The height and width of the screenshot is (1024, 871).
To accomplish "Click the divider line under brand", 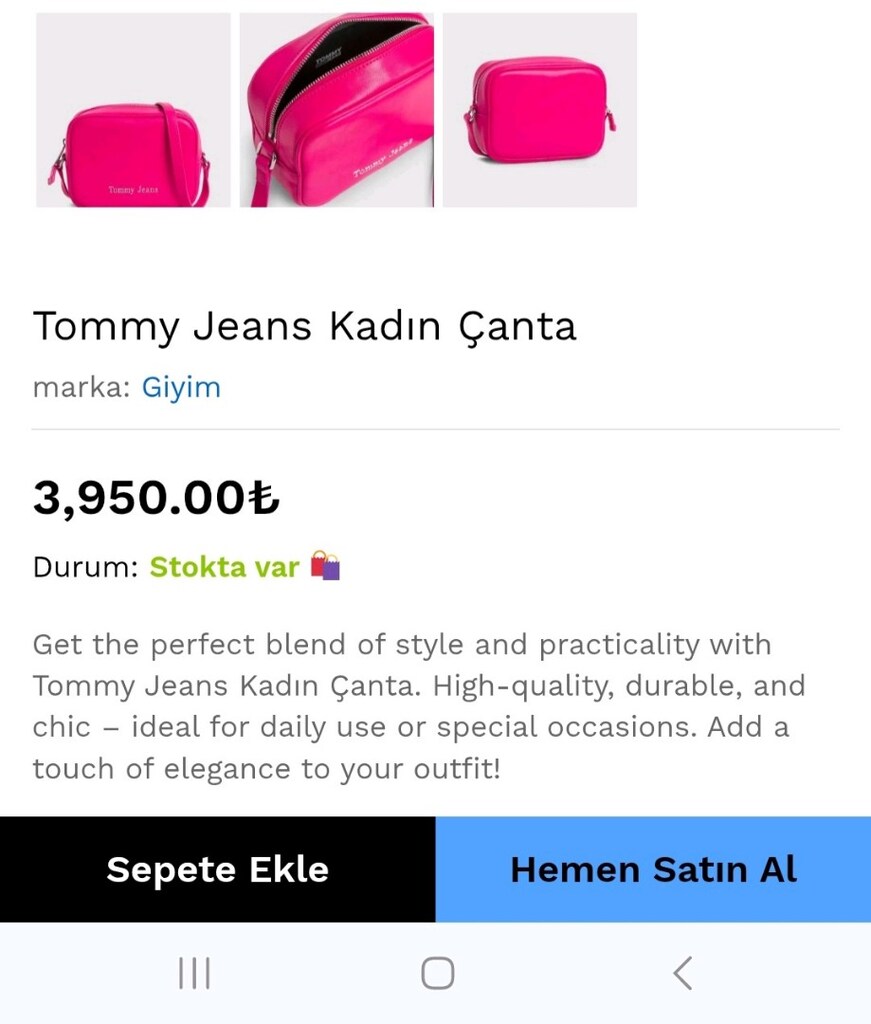I will (436, 429).
